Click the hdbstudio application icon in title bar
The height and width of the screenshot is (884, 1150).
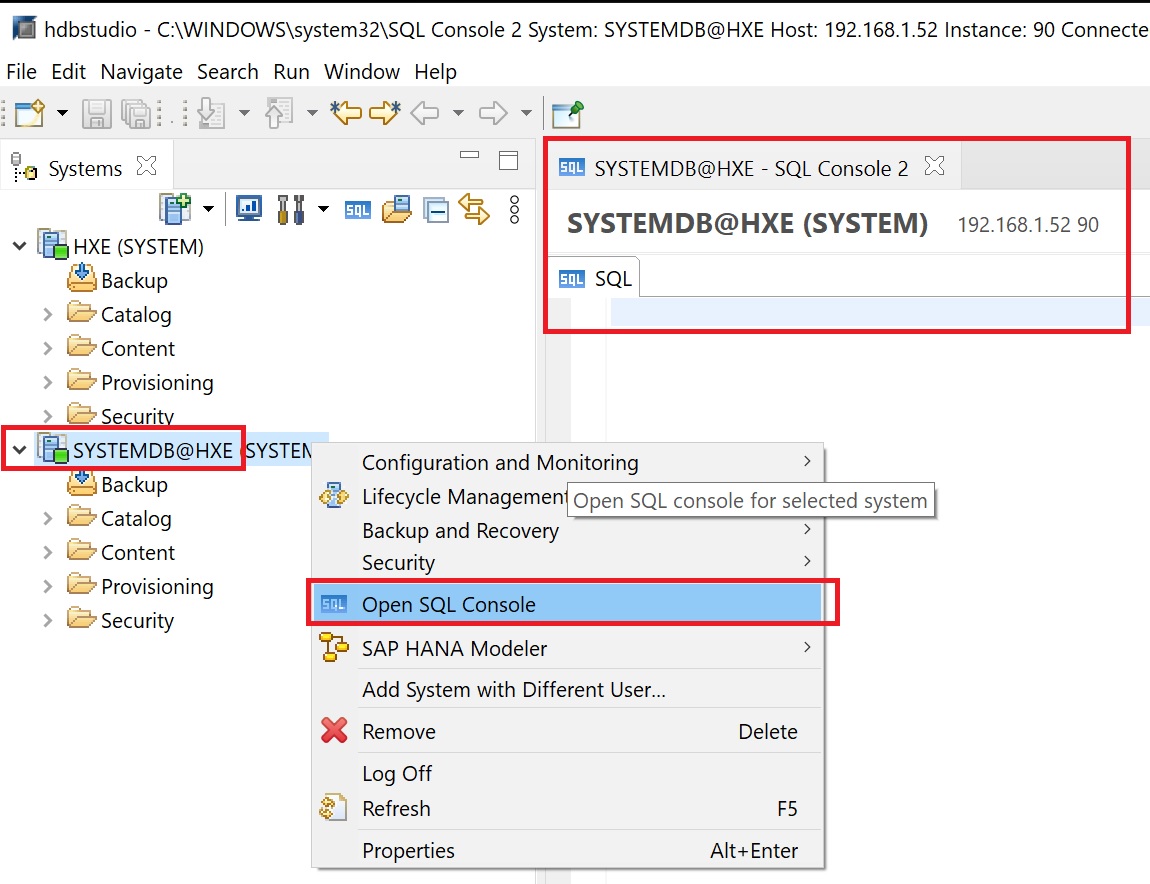[24, 29]
